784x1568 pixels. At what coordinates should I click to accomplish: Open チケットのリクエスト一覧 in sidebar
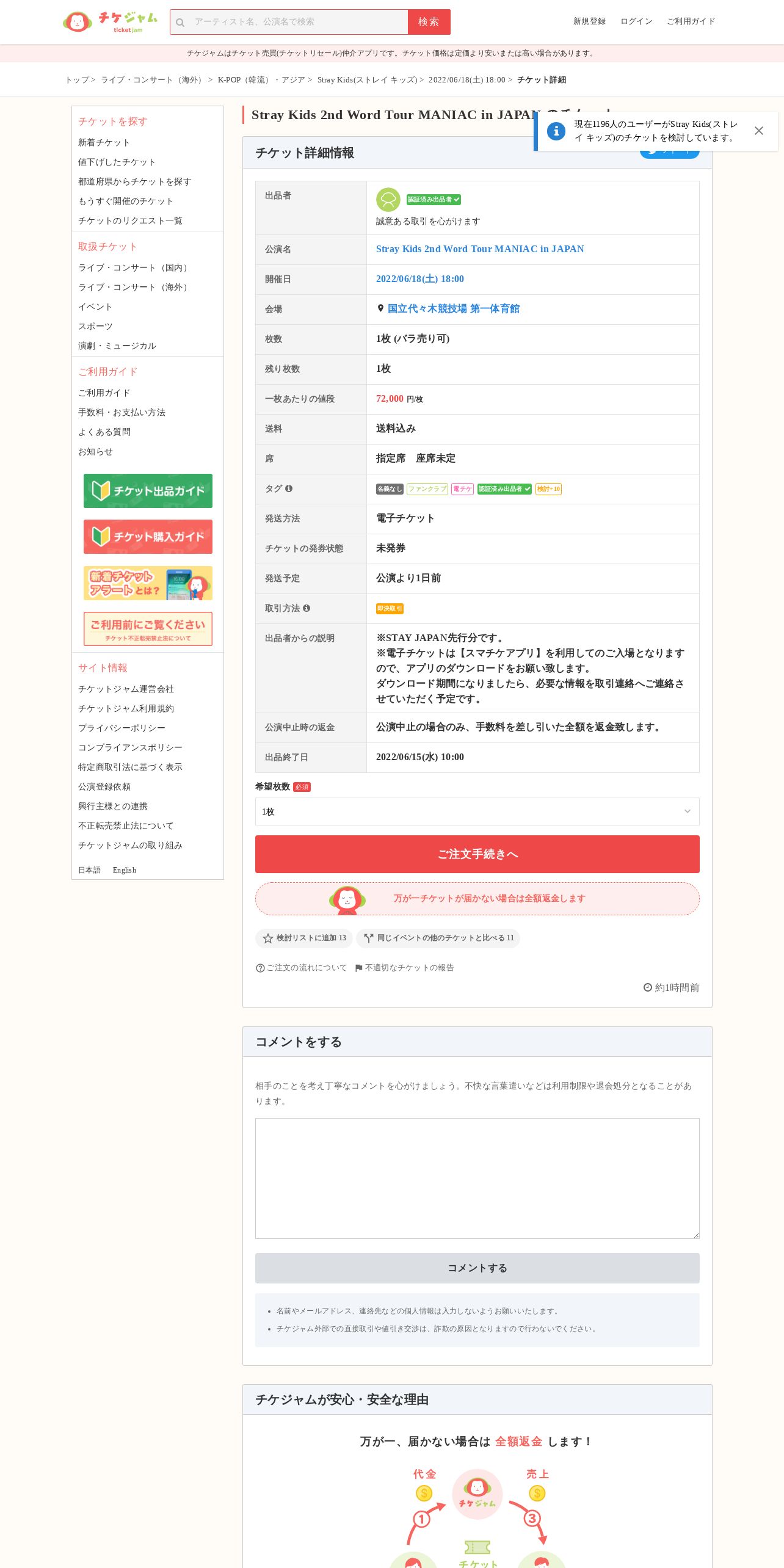coord(130,221)
